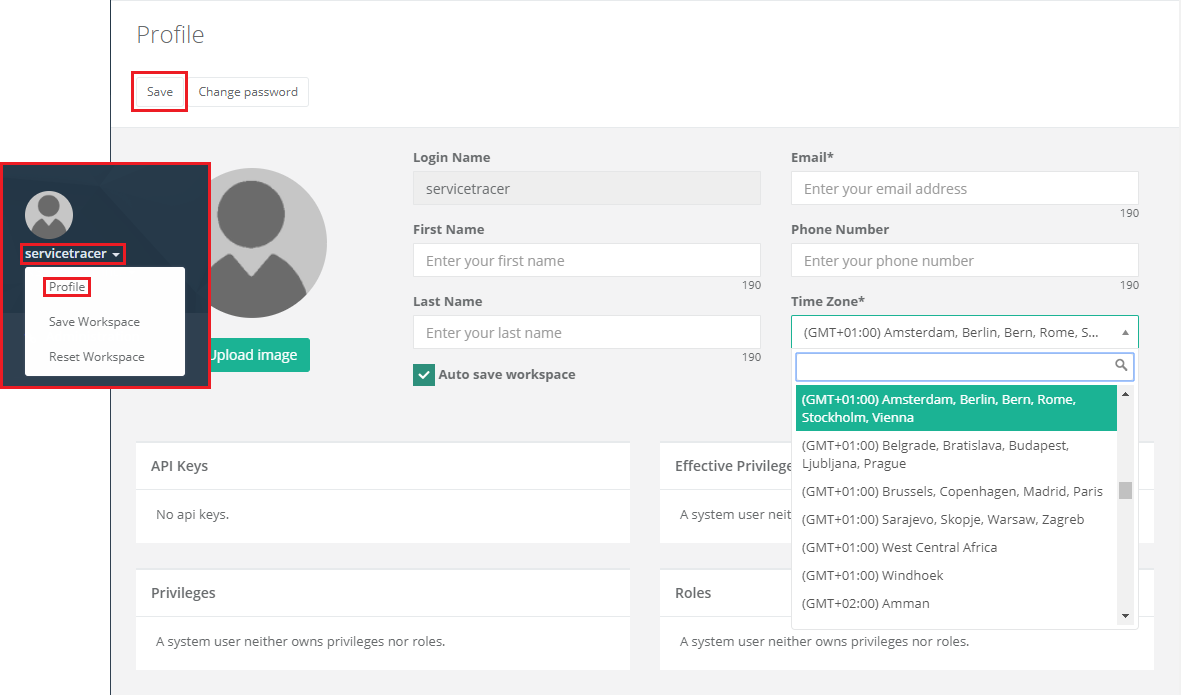Select Reset Workspace menu entry
1181x695 pixels.
pyautogui.click(x=96, y=357)
